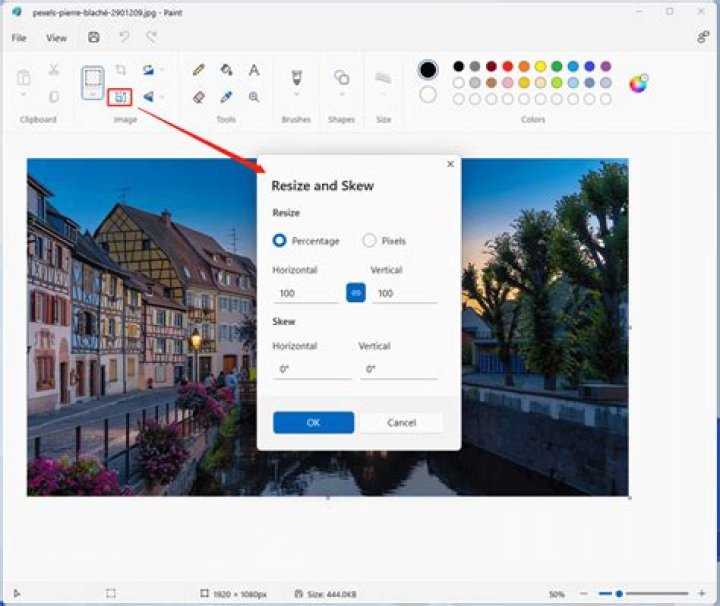Viewport: 720px width, 606px height.
Task: Expand the Rotate dropdown arrow
Action: tap(162, 70)
